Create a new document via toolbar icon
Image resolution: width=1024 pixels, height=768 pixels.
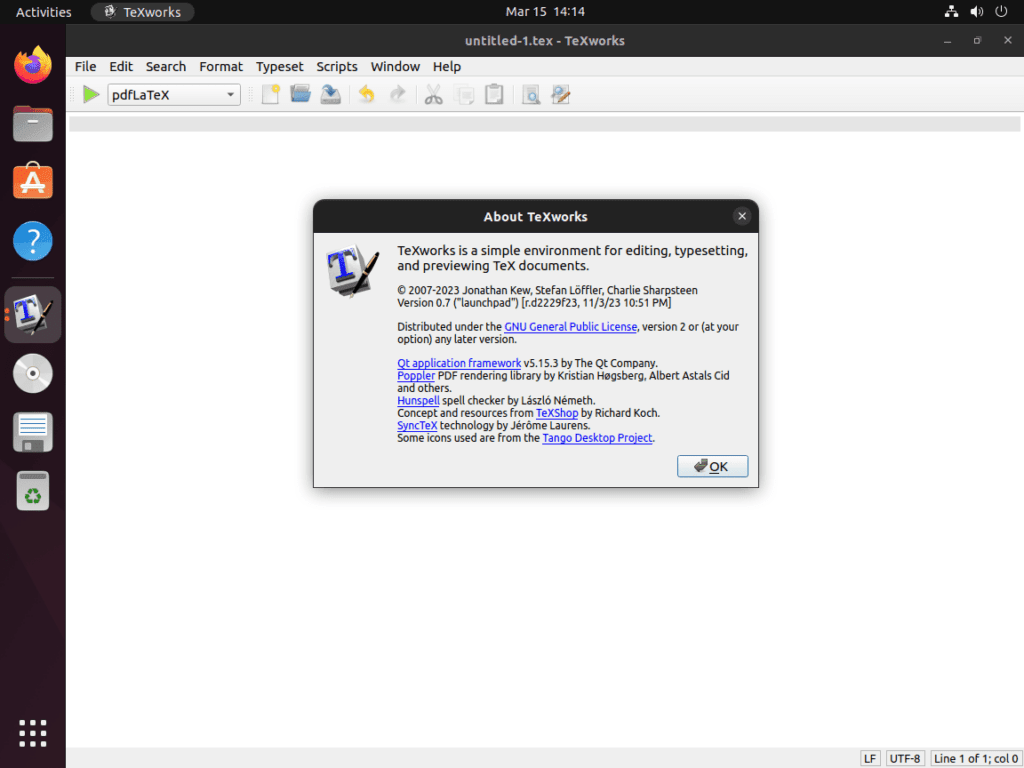pos(270,94)
